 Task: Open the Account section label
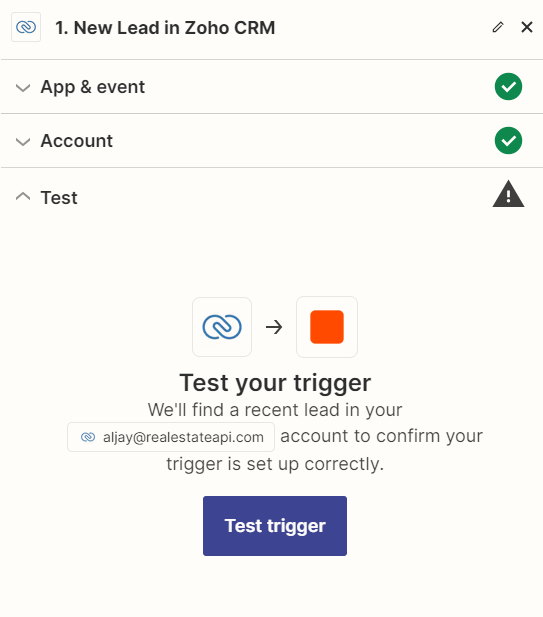coord(77,141)
